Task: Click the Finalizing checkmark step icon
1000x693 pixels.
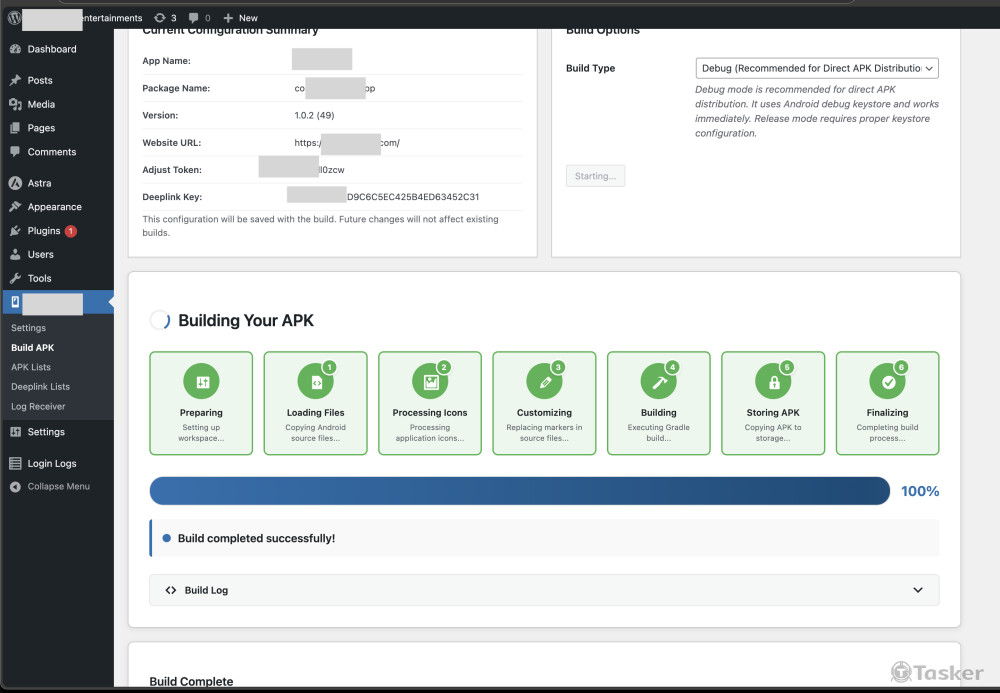Action: point(887,381)
